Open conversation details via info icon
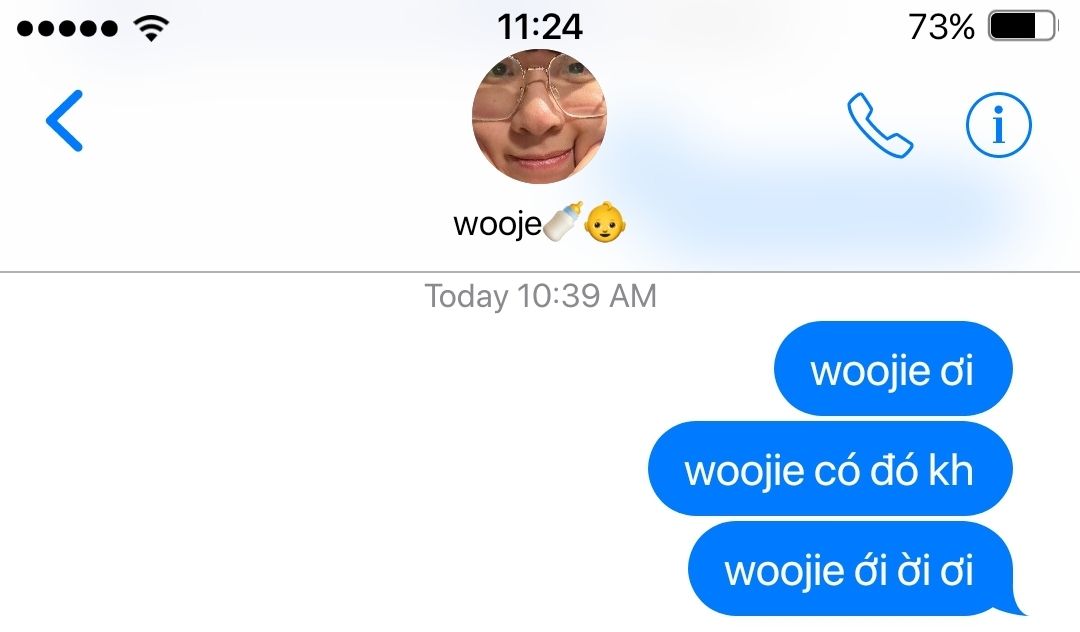The height and width of the screenshot is (632, 1080). coord(999,125)
